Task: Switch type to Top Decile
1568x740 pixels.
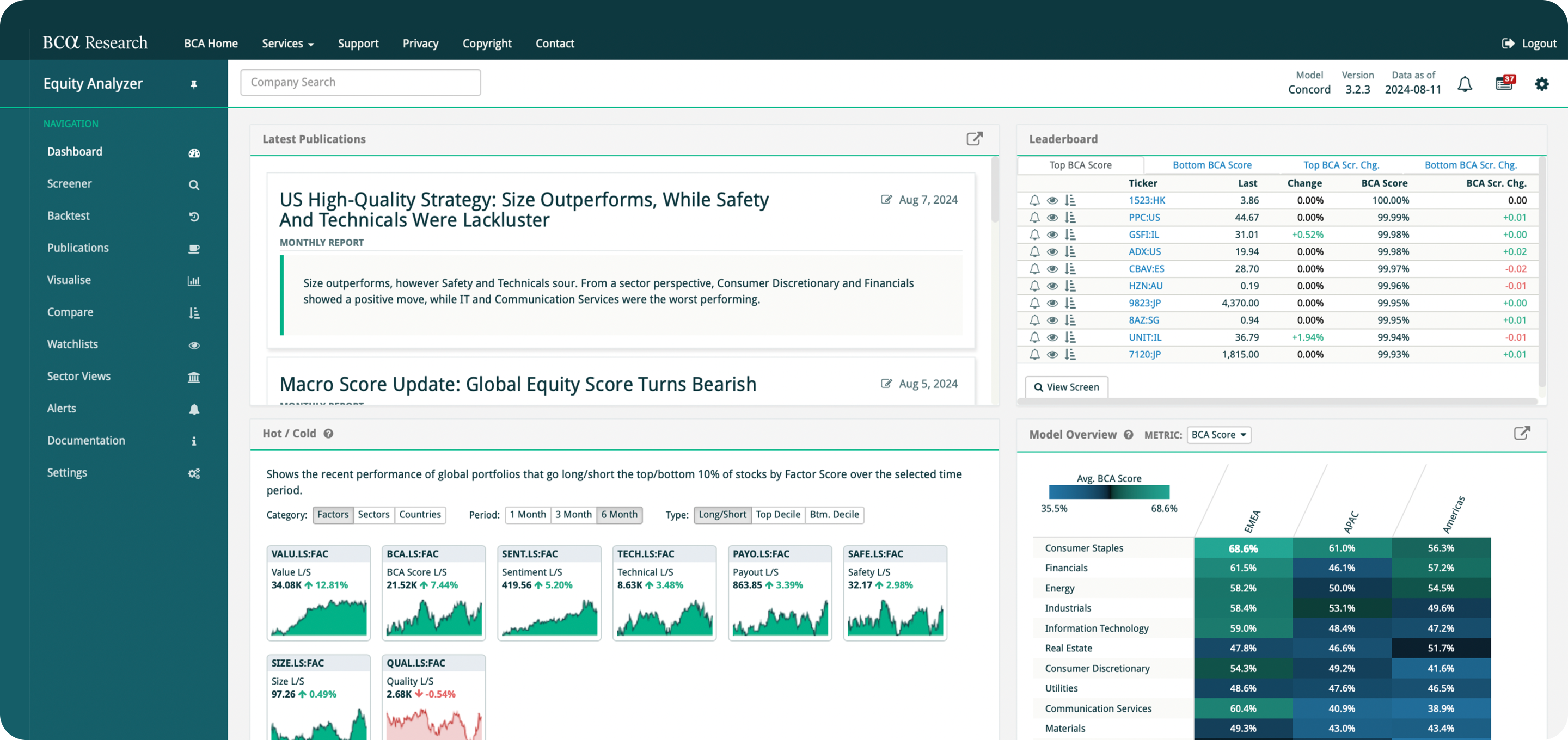Action: 777,515
